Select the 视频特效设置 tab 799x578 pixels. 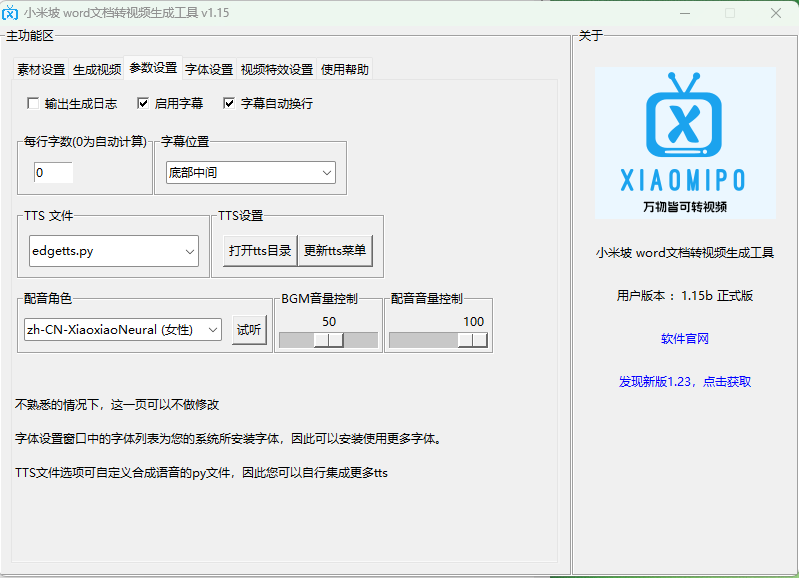277,70
